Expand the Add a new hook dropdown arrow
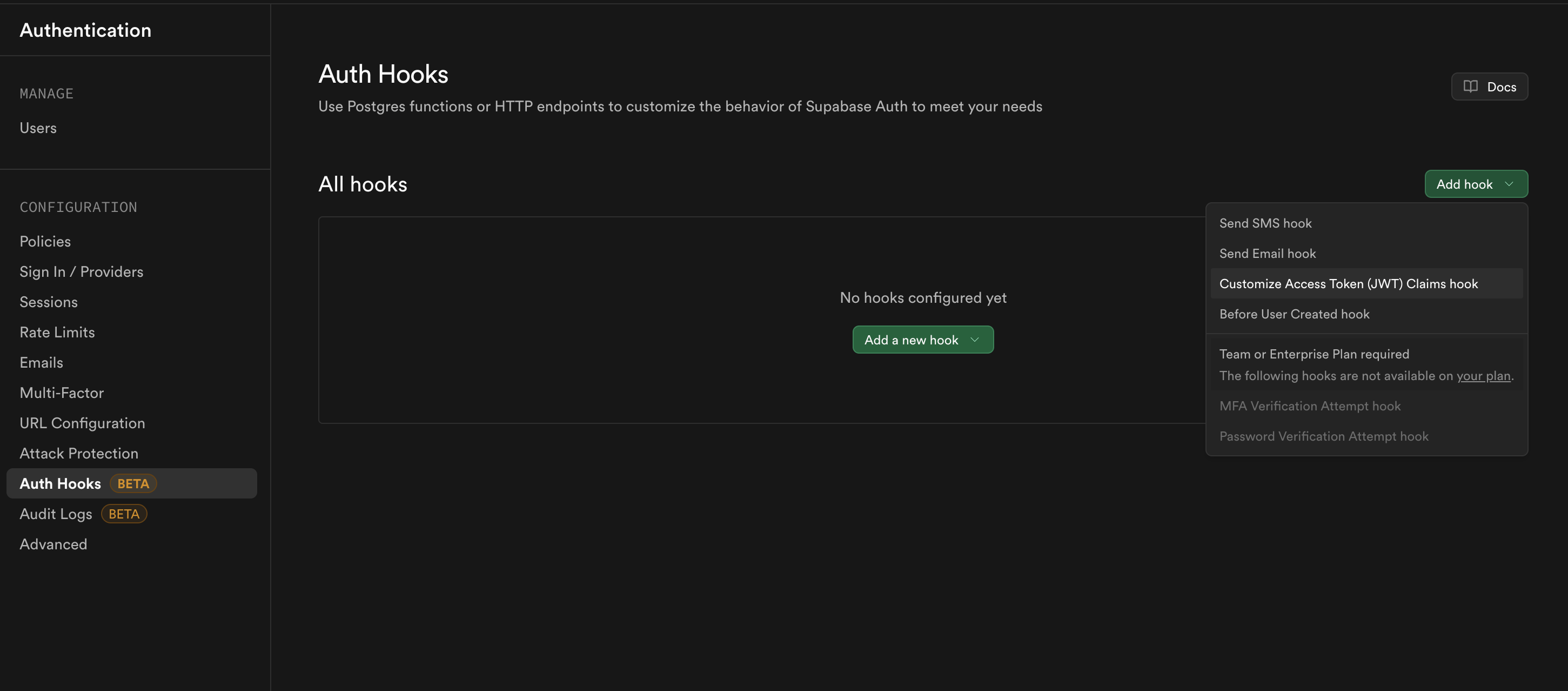The width and height of the screenshot is (1568, 691). click(x=975, y=340)
